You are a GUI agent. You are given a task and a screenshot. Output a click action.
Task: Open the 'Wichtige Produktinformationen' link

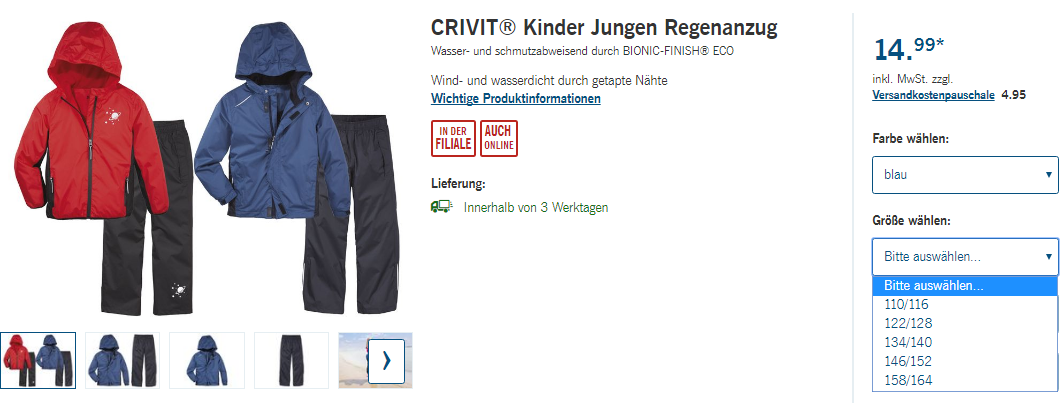coord(516,98)
